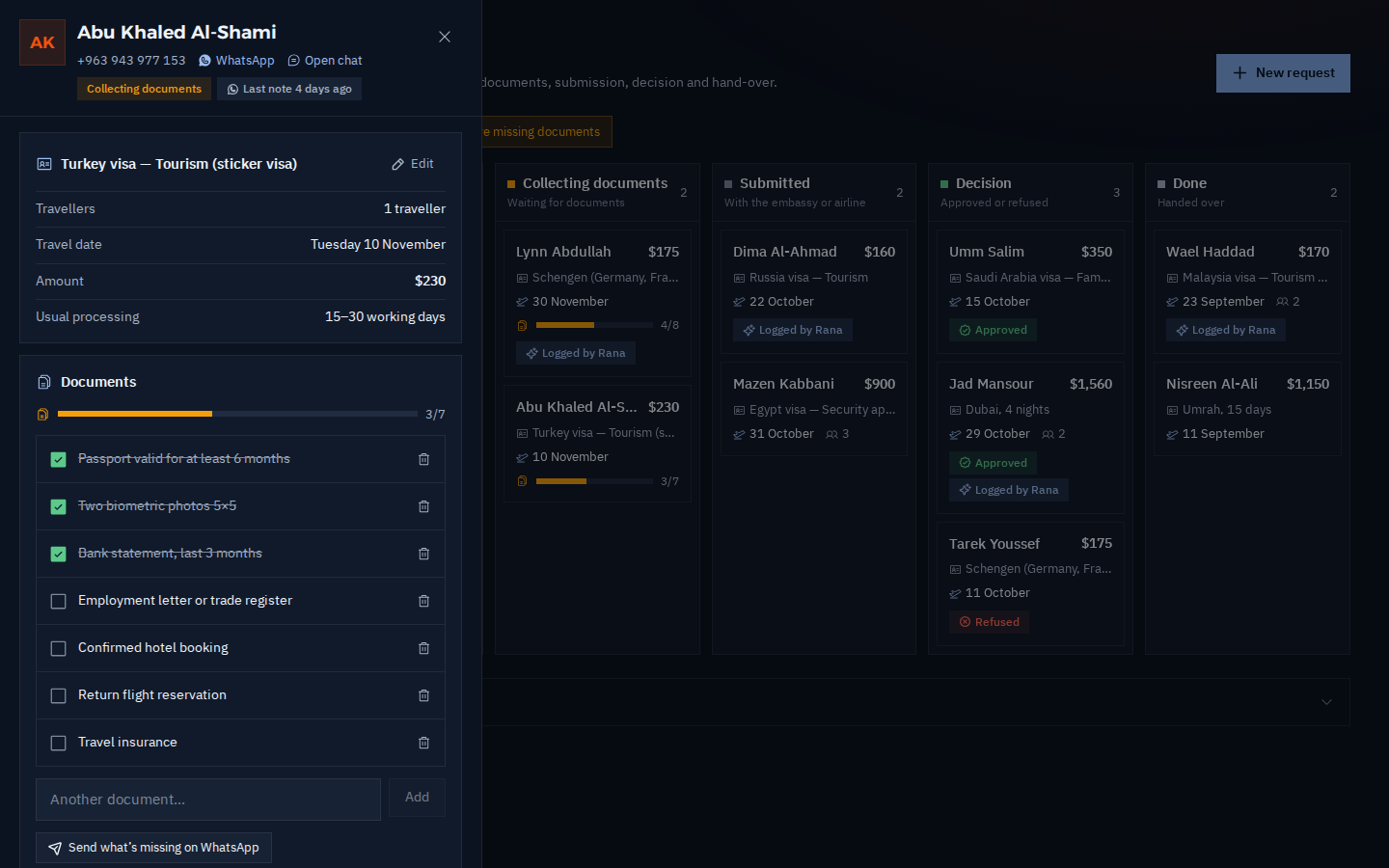Click the Collecting documents column header
This screenshot has height=868, width=1389.
[x=597, y=192]
